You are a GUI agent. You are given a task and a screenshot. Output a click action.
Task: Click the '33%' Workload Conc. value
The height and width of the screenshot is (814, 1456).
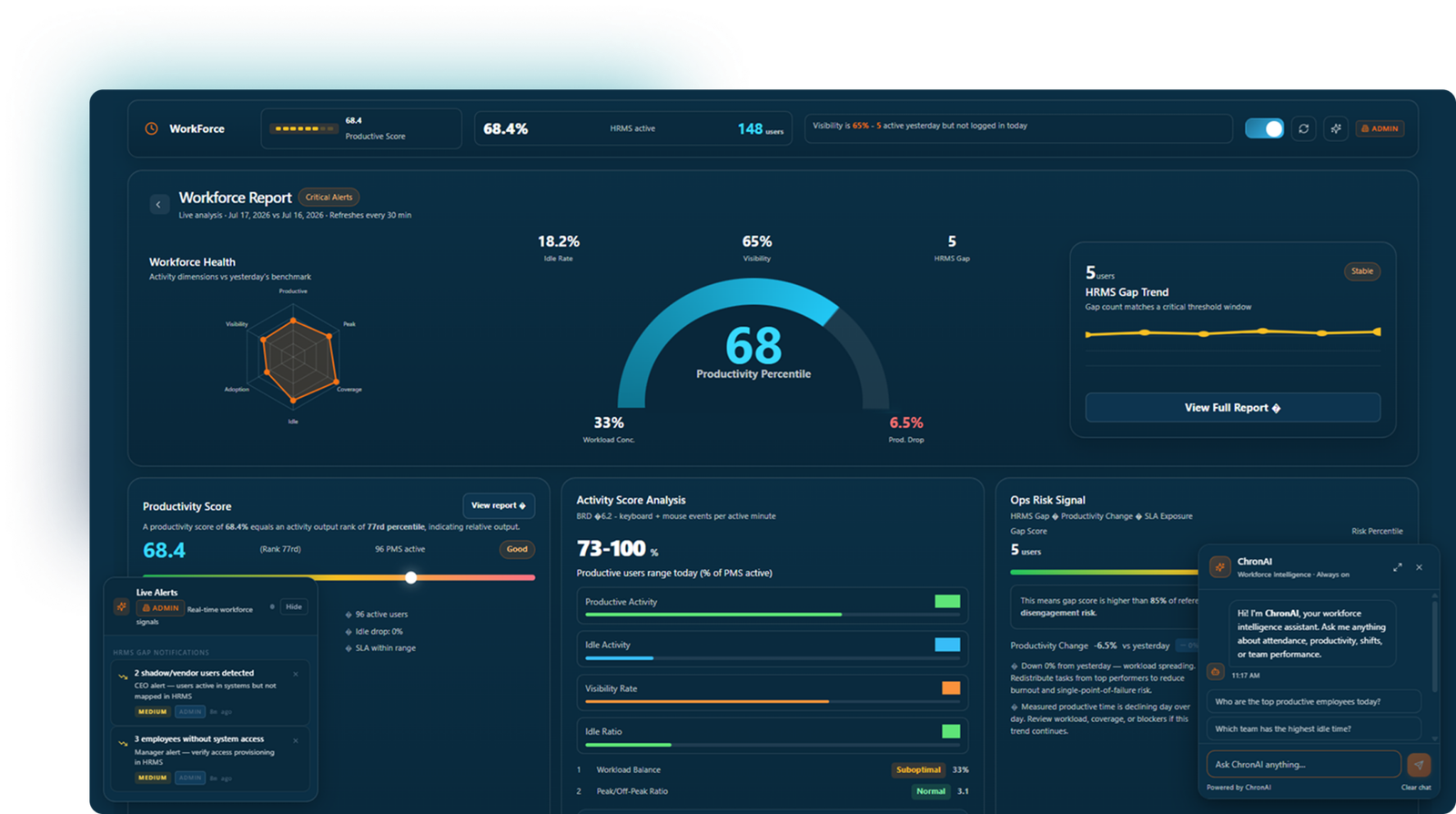point(609,422)
